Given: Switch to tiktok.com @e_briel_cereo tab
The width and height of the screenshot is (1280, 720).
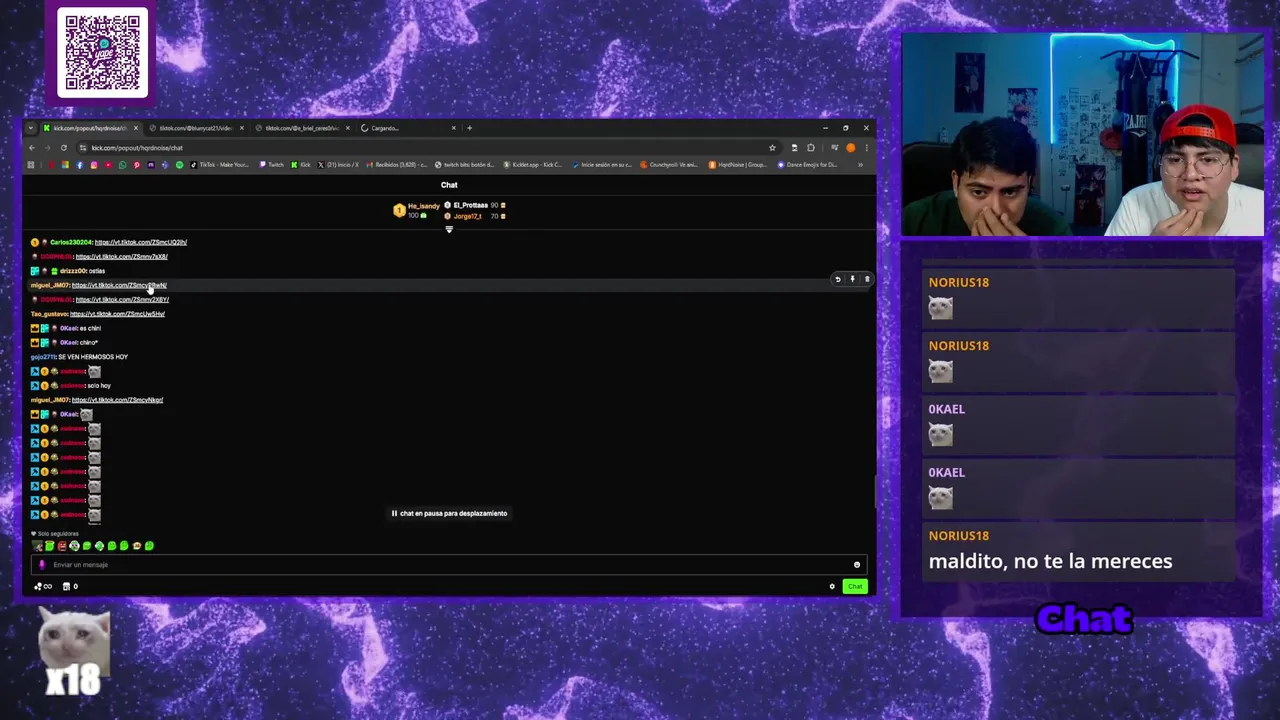Looking at the screenshot, I should [x=302, y=128].
